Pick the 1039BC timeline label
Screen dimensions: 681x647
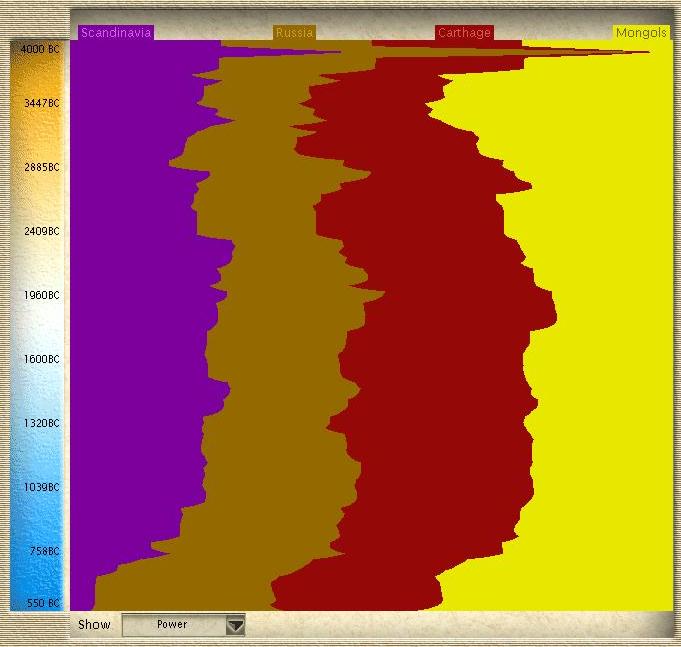tap(41, 487)
